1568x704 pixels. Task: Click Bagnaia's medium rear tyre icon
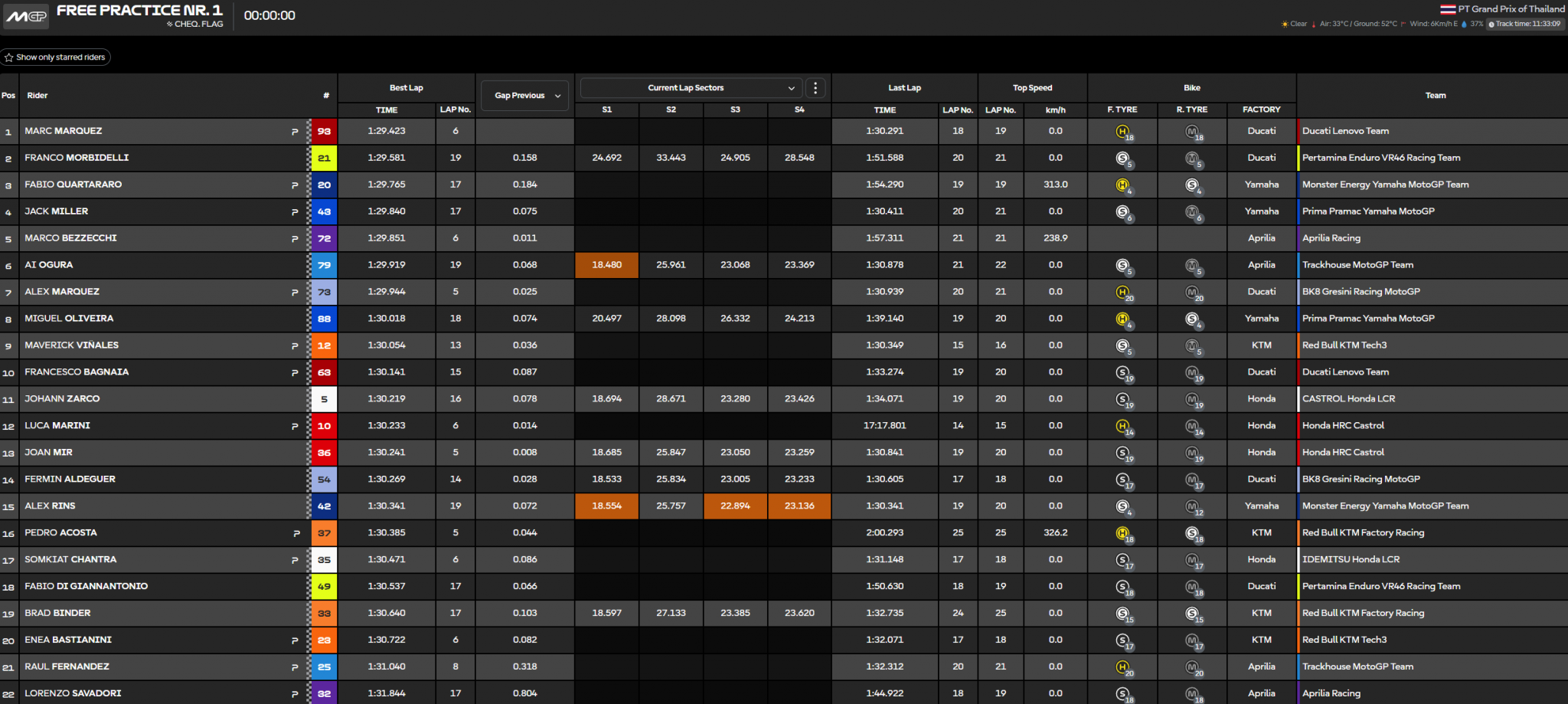click(x=1191, y=372)
